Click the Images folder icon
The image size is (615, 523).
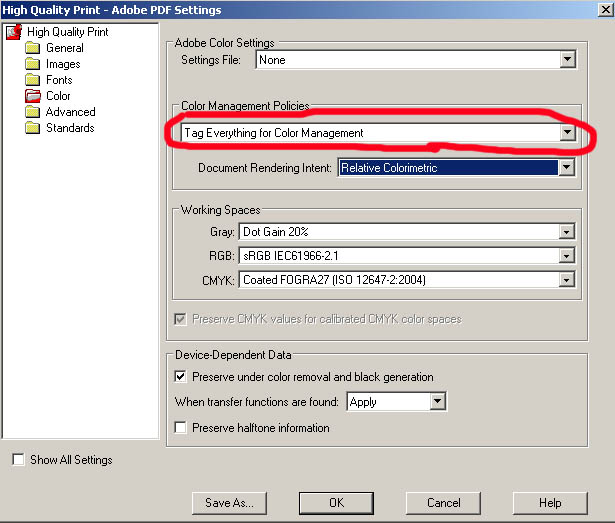(33, 64)
